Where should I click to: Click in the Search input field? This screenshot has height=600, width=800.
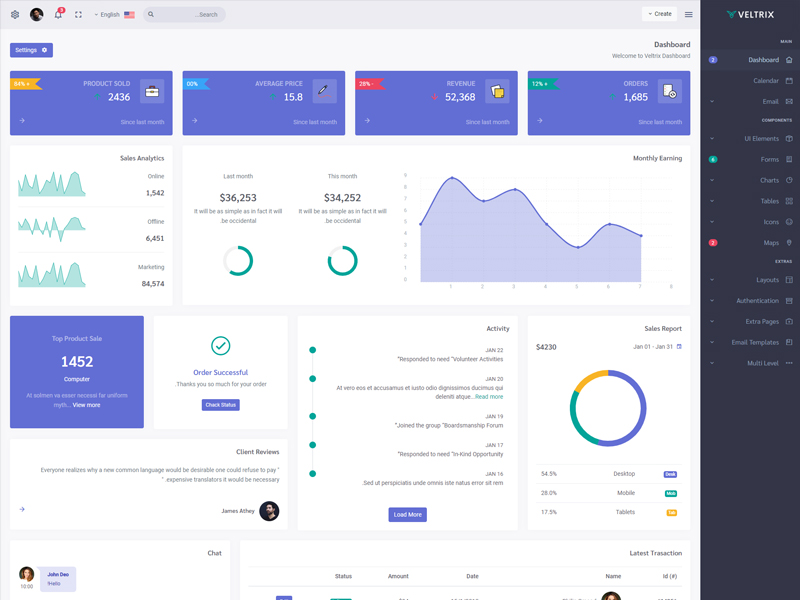pos(190,15)
